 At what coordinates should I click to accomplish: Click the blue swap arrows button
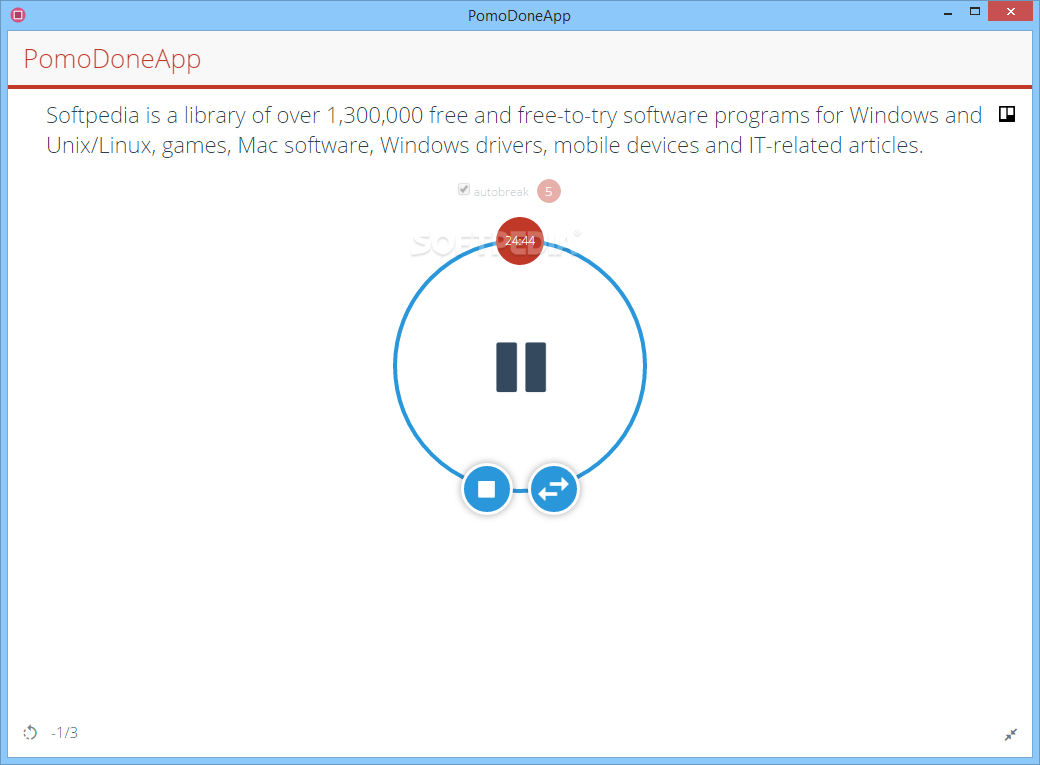pyautogui.click(x=553, y=489)
